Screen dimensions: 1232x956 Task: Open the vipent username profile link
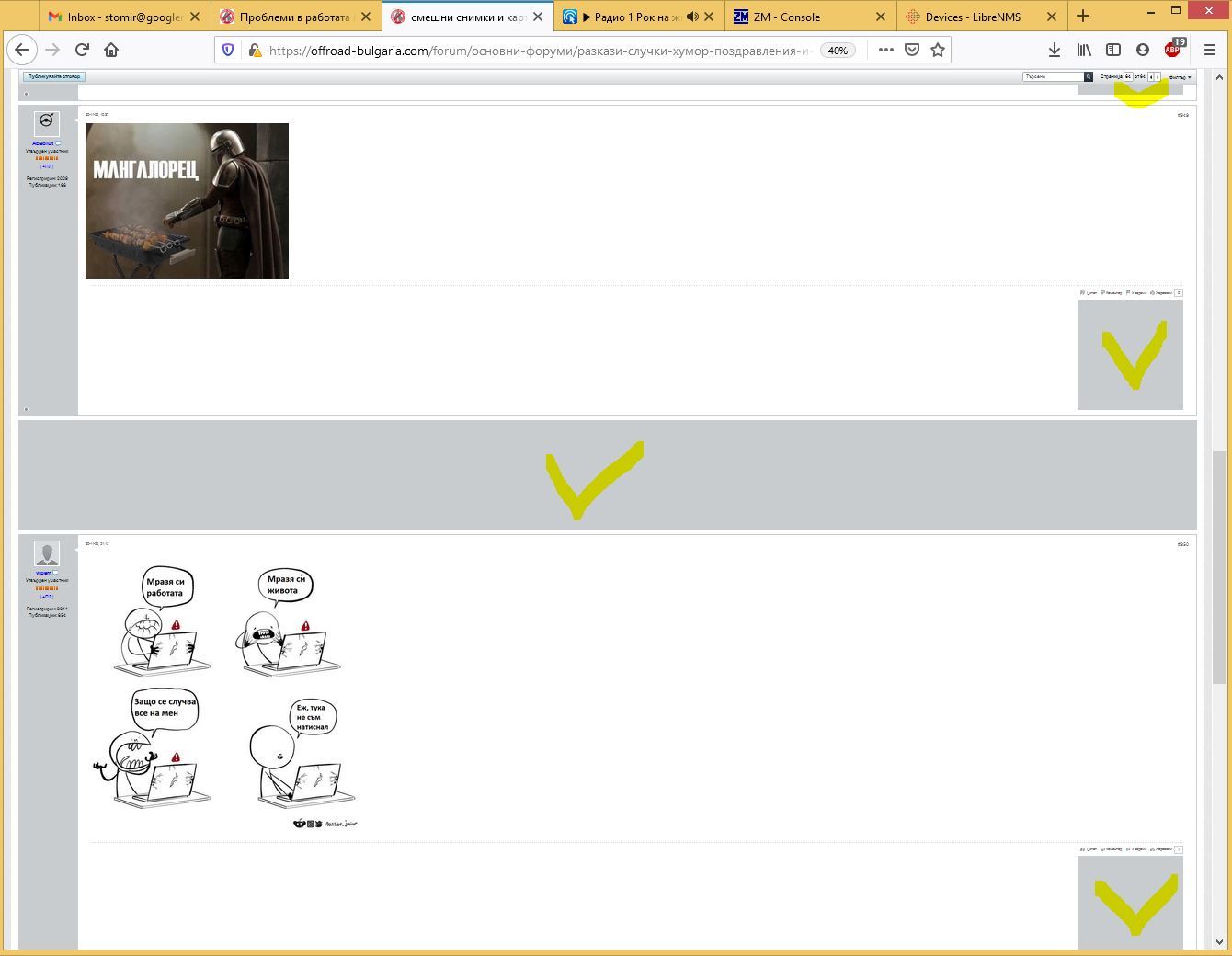point(42,573)
